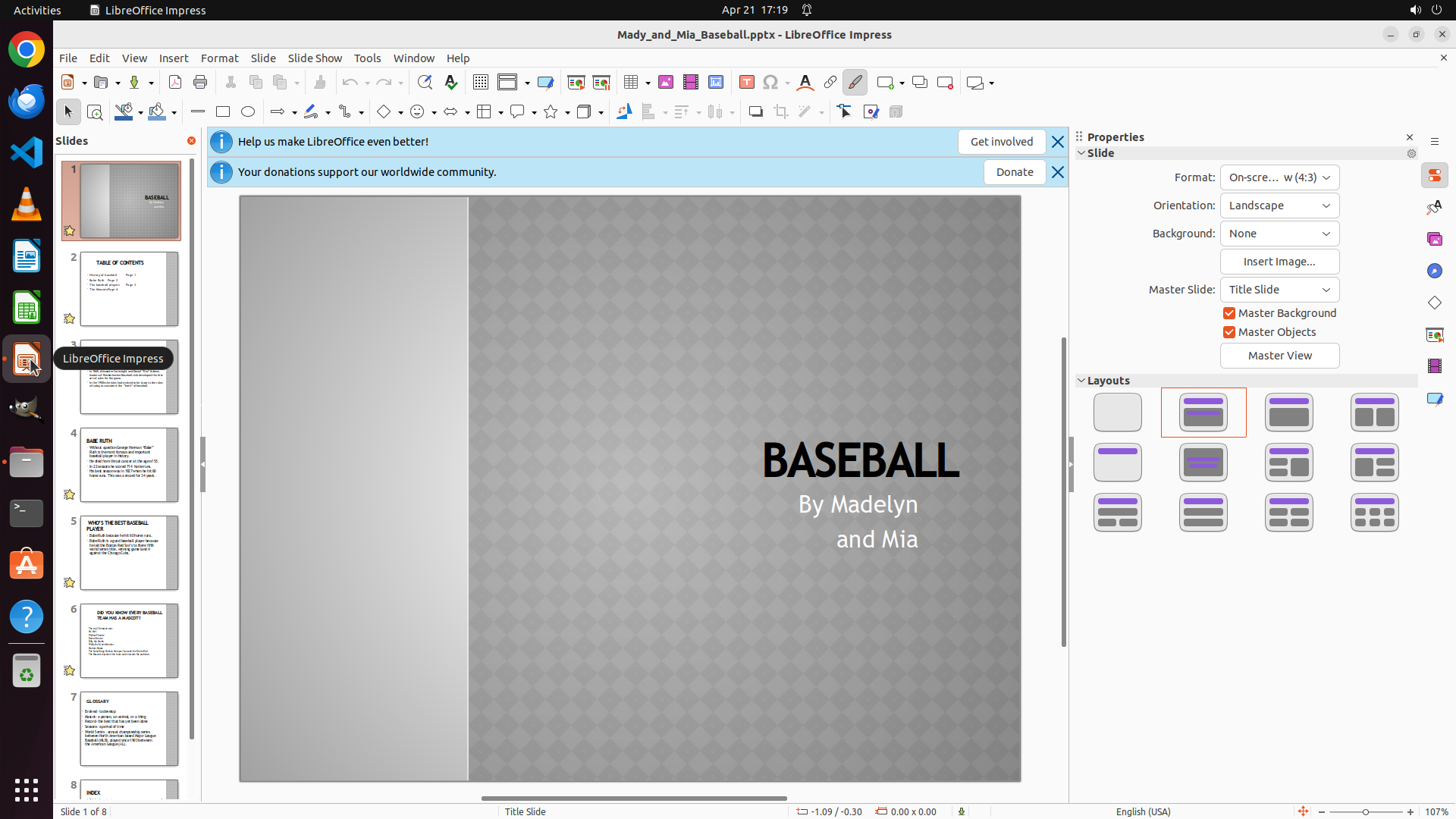
Task: Open the Master Slide dropdown
Action: [1279, 290]
